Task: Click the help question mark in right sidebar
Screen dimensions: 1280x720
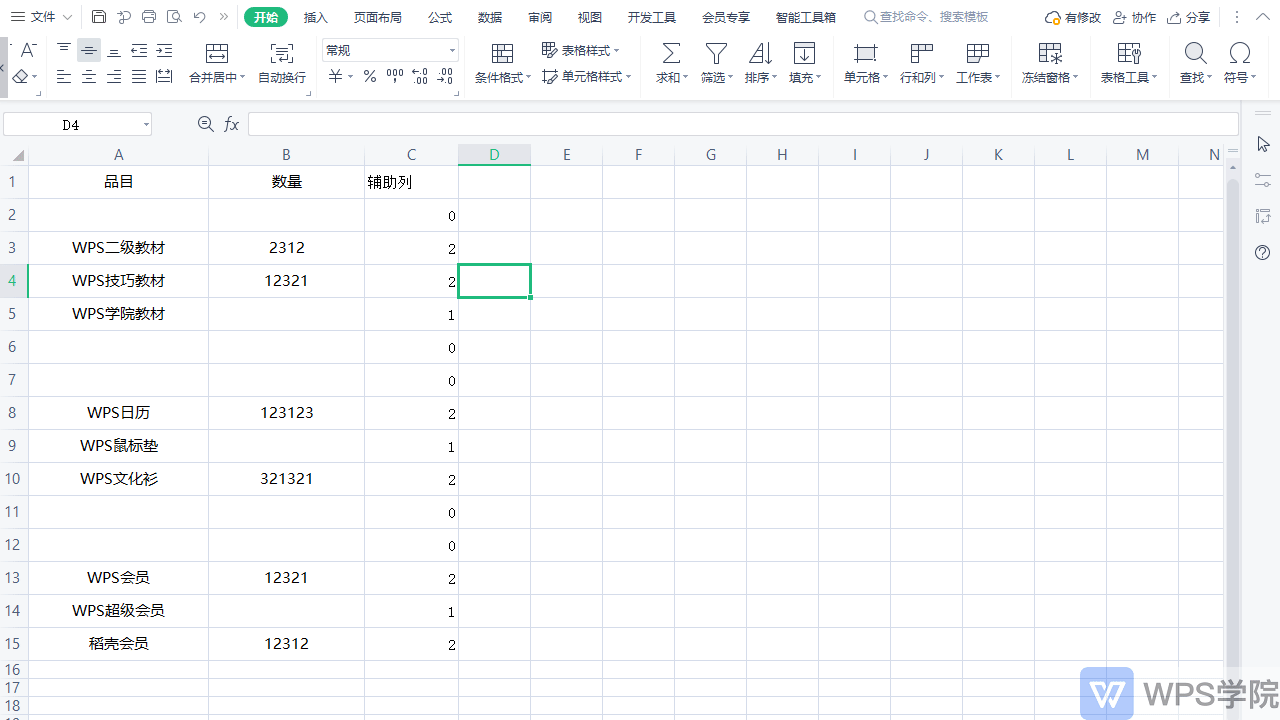Action: [1263, 253]
